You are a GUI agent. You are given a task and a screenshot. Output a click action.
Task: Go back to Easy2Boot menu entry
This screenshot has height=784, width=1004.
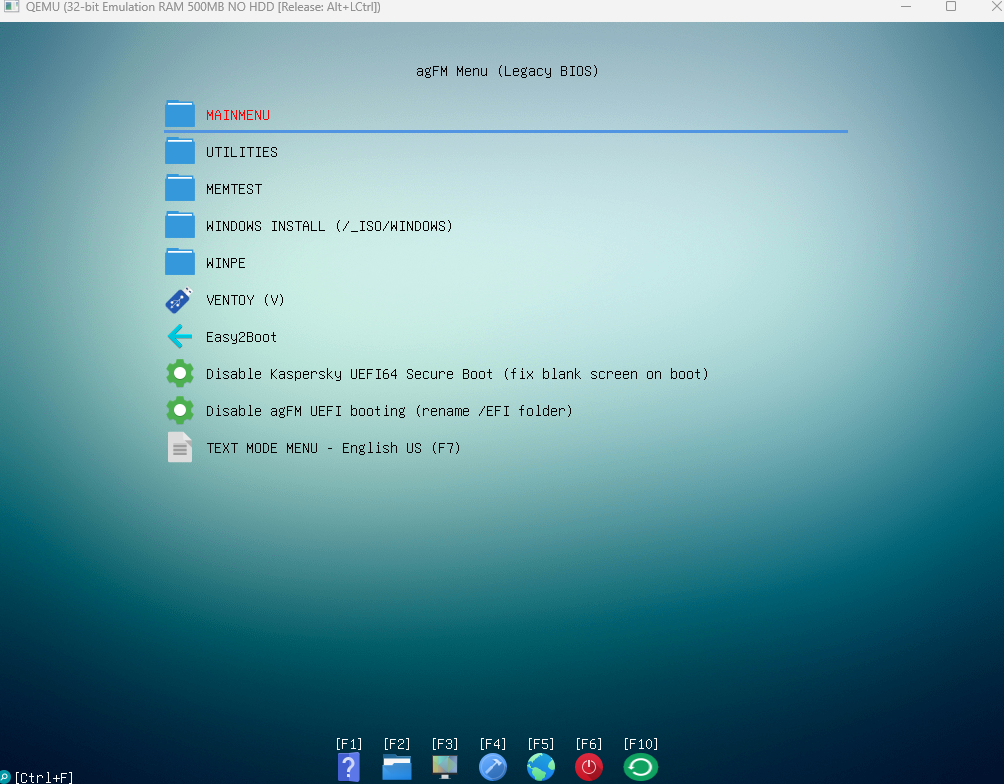coord(241,338)
